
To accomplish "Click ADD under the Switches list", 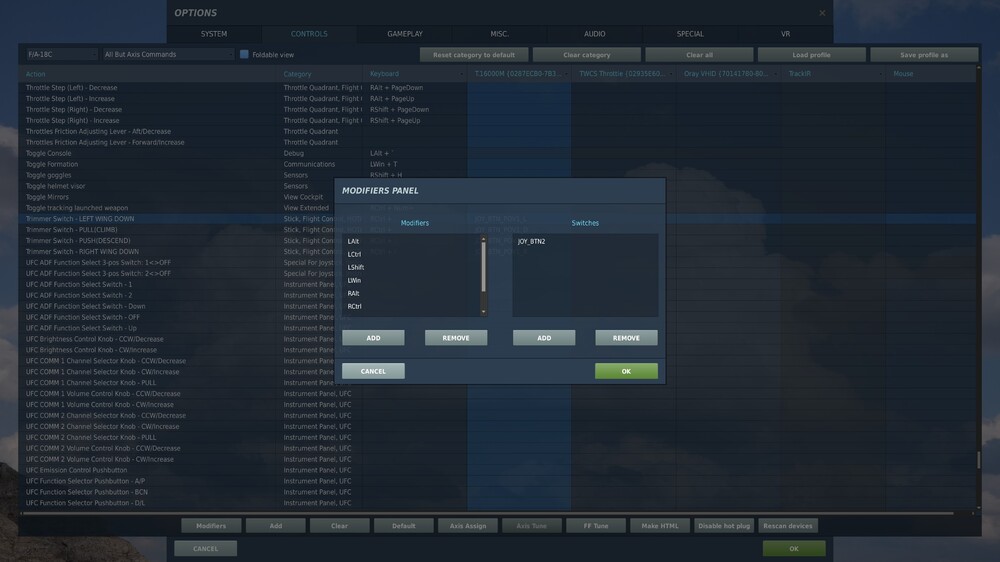I will pyautogui.click(x=544, y=338).
